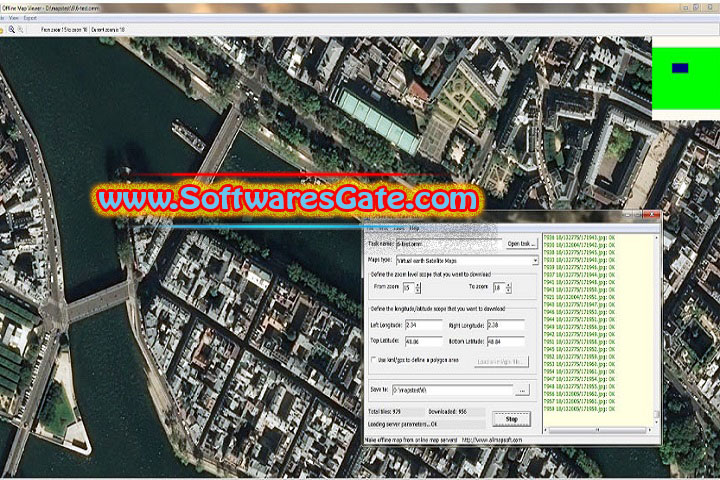Click the log scroll-down arrow

click(x=656, y=423)
